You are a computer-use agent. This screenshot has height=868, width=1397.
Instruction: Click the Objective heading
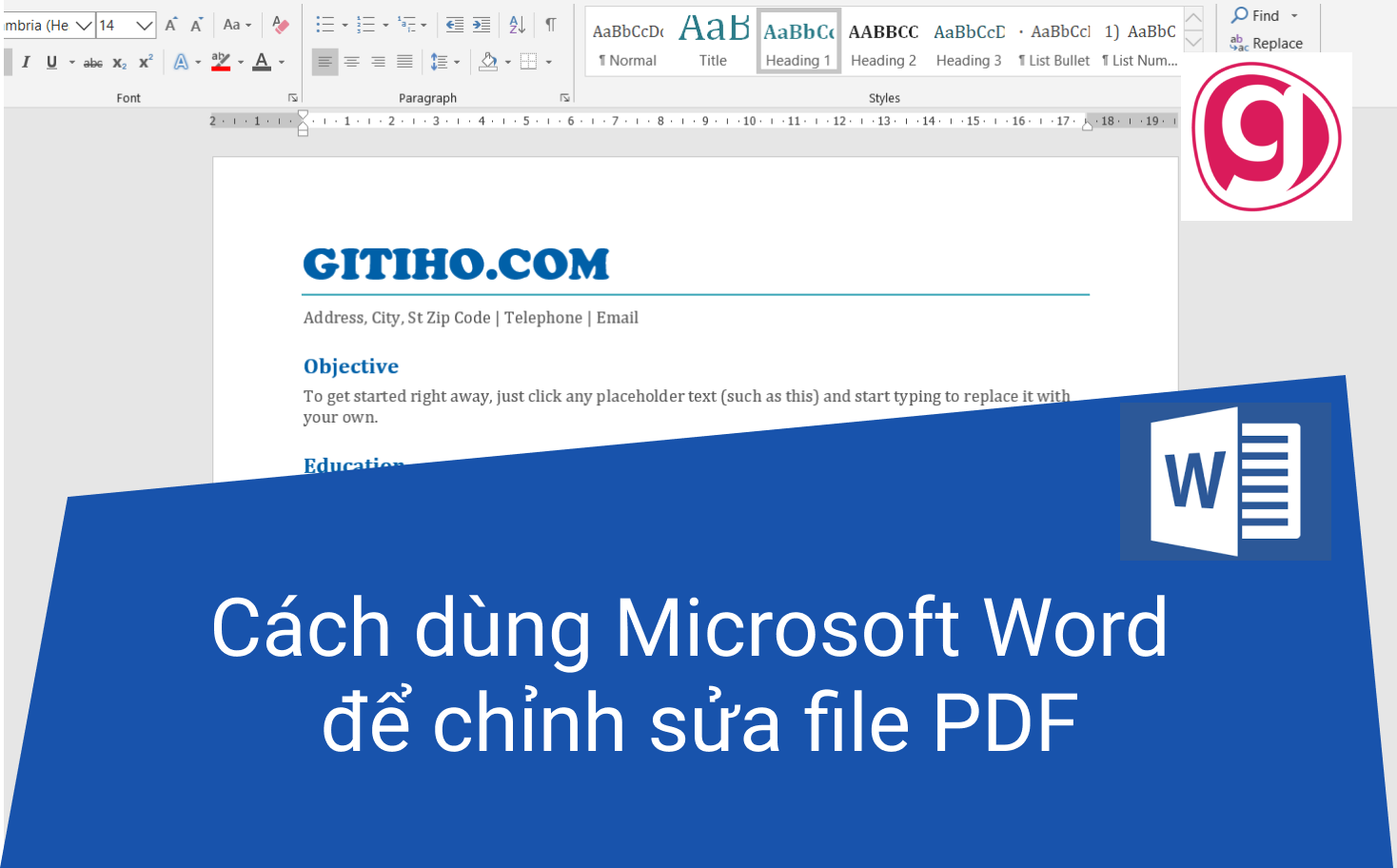click(x=350, y=366)
